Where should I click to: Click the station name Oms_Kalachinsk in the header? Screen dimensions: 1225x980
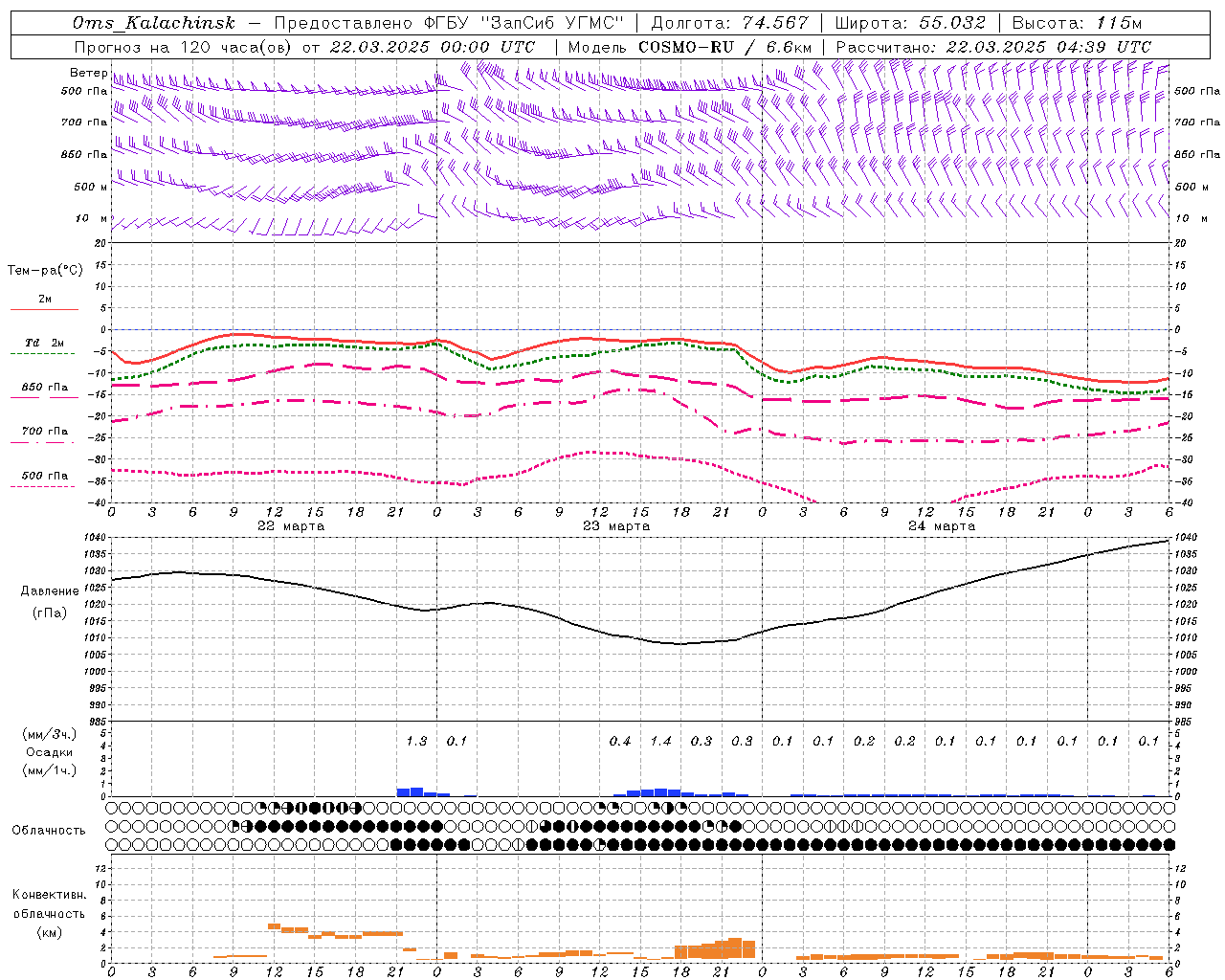[153, 23]
